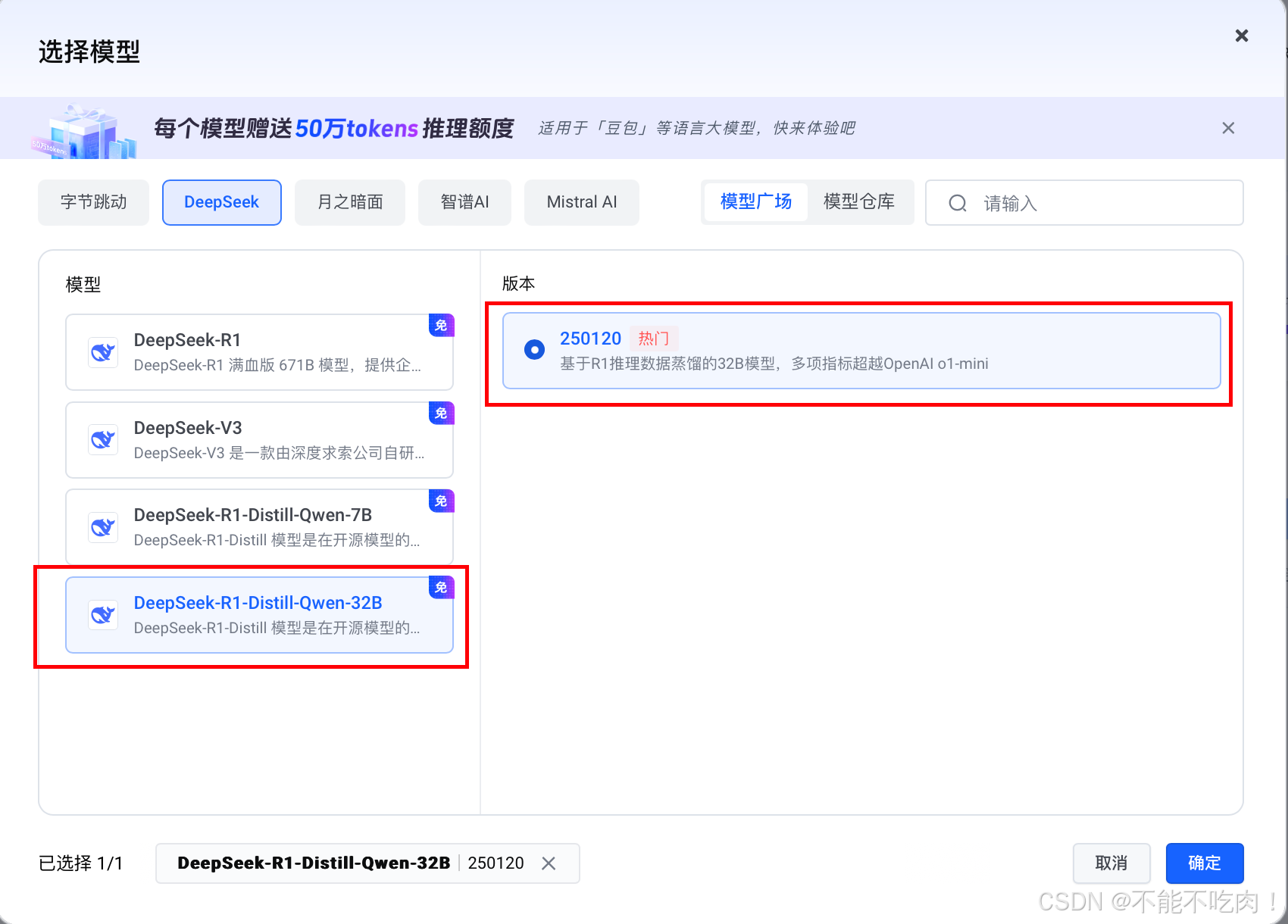Choose the DeepSeek-R1-Distill-Qwen-7B model card
Screen dimensions: 1288x924
pos(259,527)
